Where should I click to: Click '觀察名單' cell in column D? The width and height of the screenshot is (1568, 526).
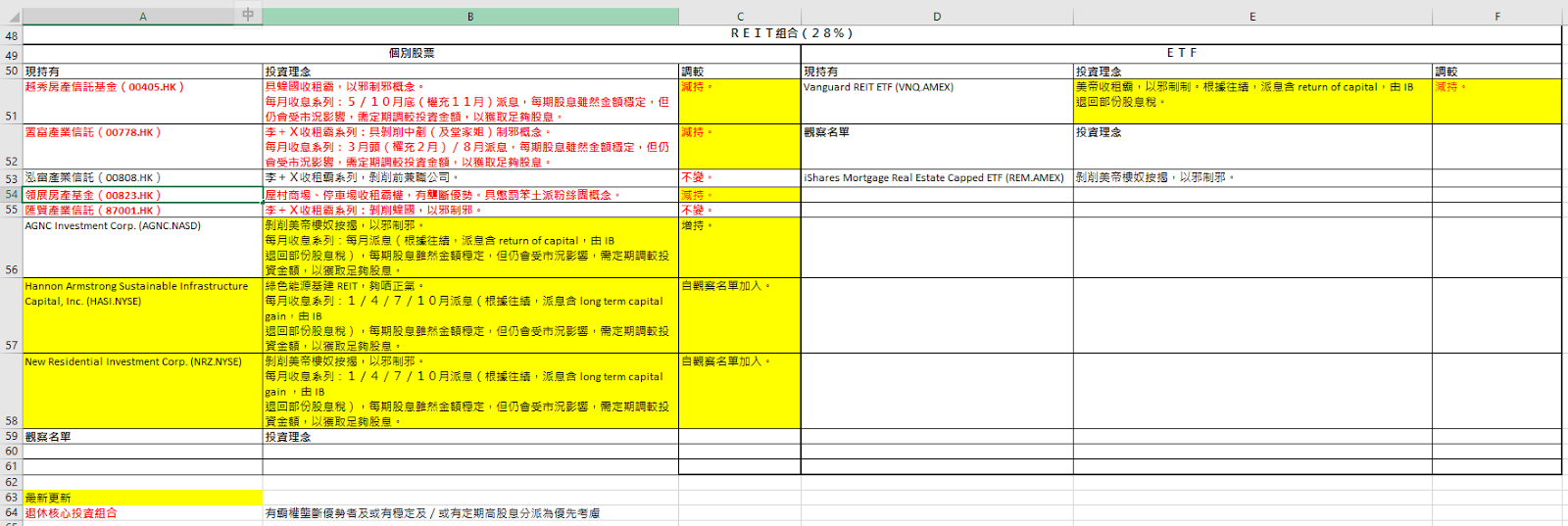pyautogui.click(x=937, y=147)
